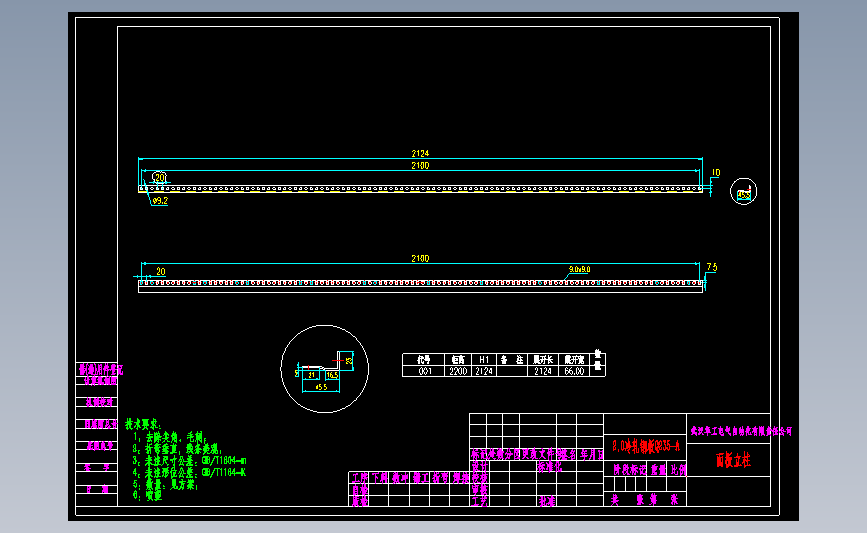Click the GB/T1184-K tolerance note line
Image resolution: width=867 pixels, height=533 pixels.
point(189,473)
